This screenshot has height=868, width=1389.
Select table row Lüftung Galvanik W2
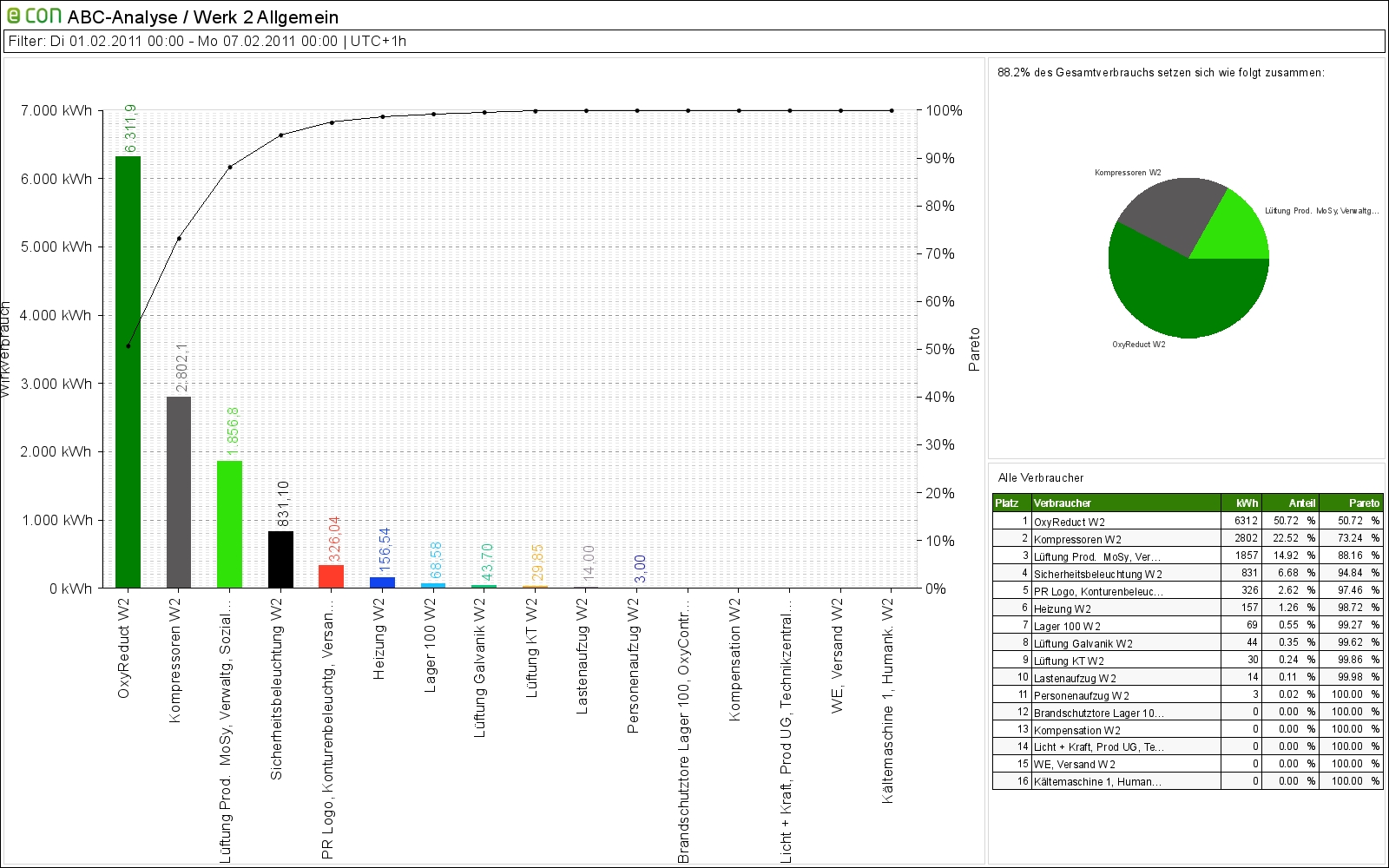pos(1188,642)
